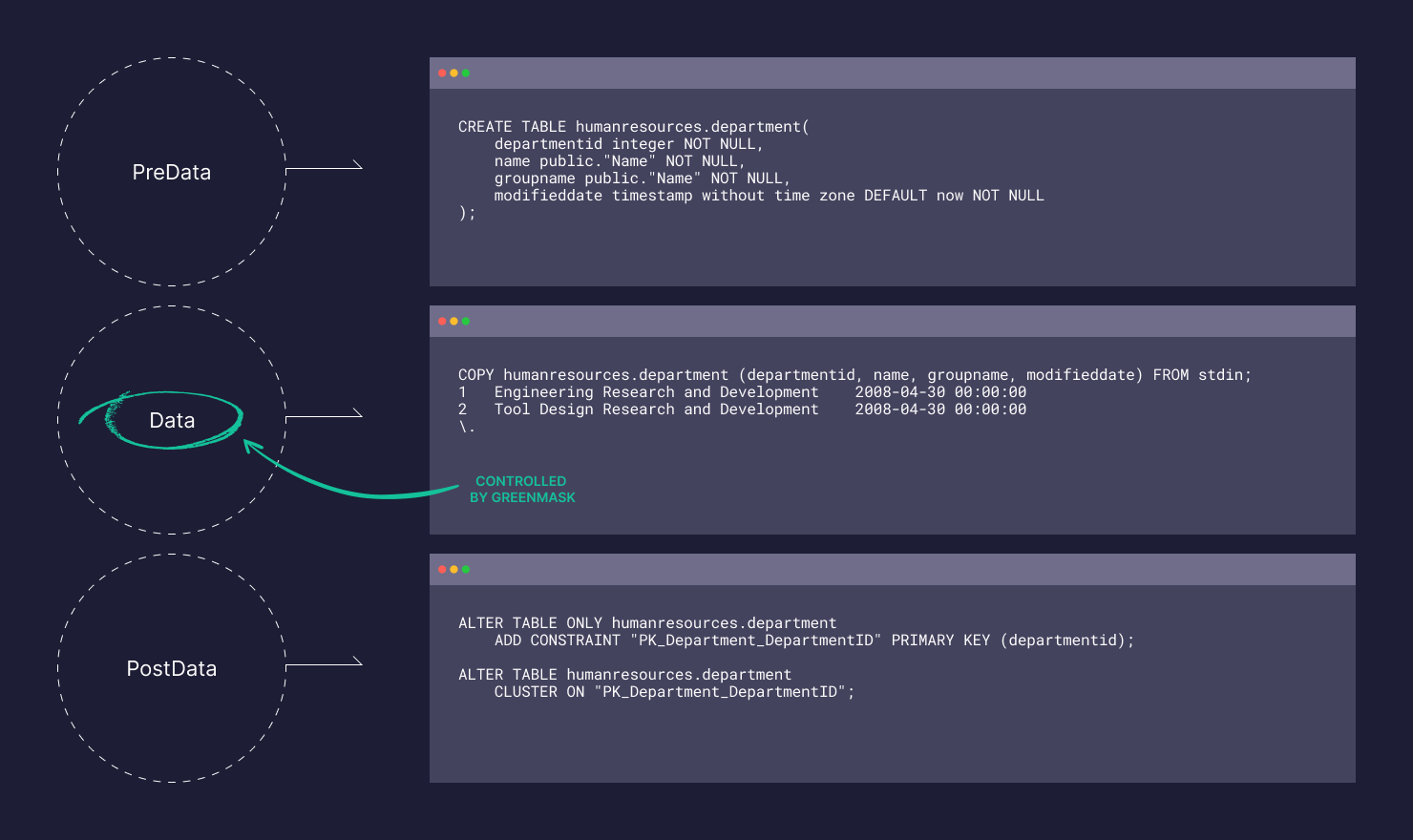Click the Tool Design data row
This screenshot has height=840, width=1413.
coord(743,409)
